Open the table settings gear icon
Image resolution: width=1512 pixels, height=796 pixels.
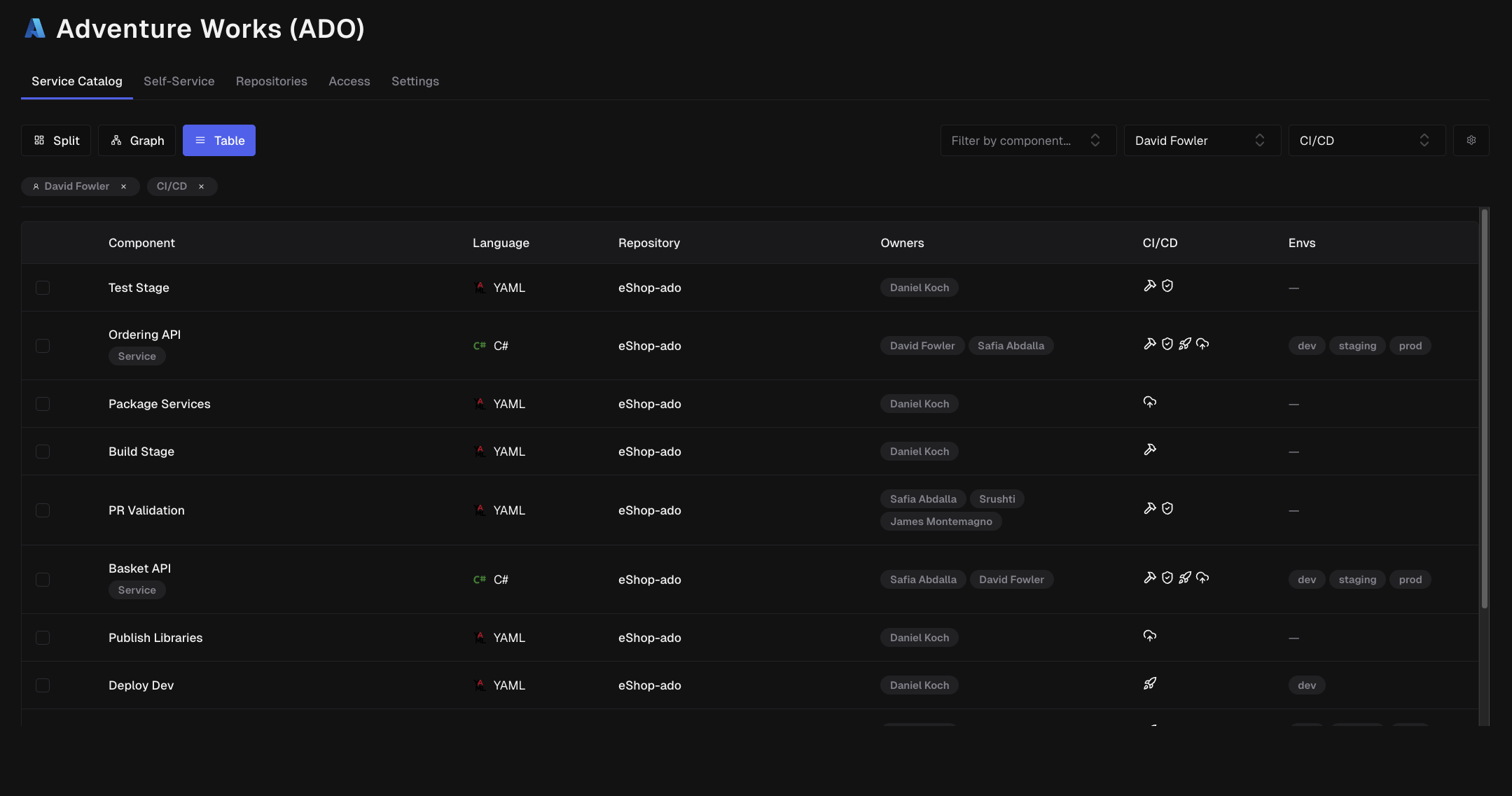[1471, 140]
